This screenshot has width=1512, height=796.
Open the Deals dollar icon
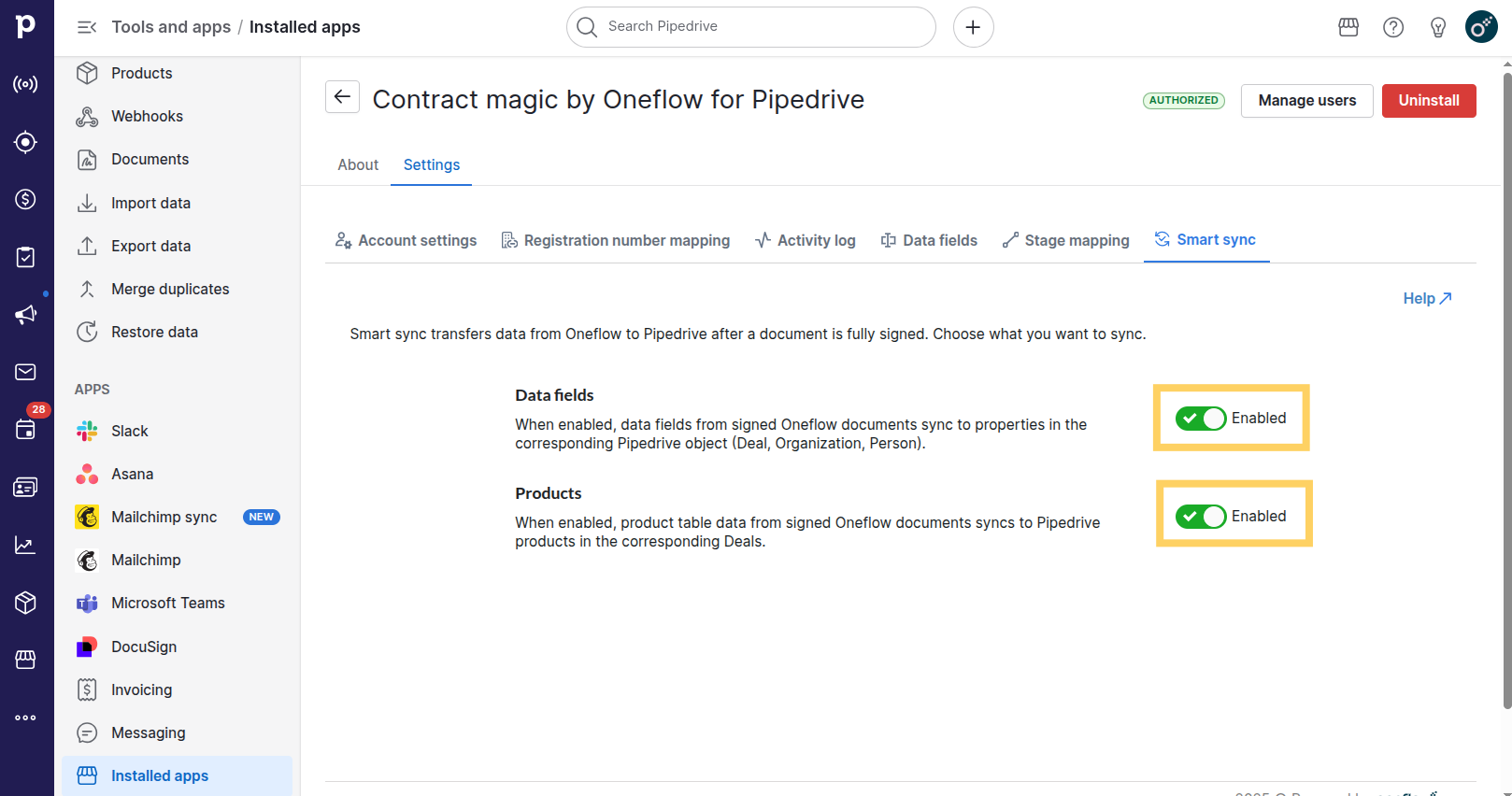25,199
